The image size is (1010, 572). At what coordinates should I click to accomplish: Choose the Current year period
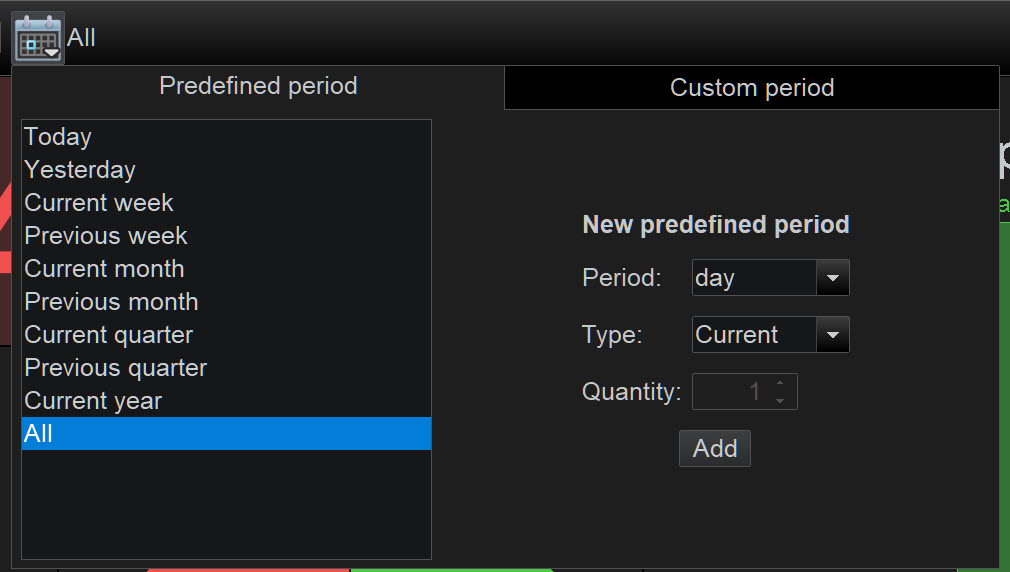[x=93, y=401]
